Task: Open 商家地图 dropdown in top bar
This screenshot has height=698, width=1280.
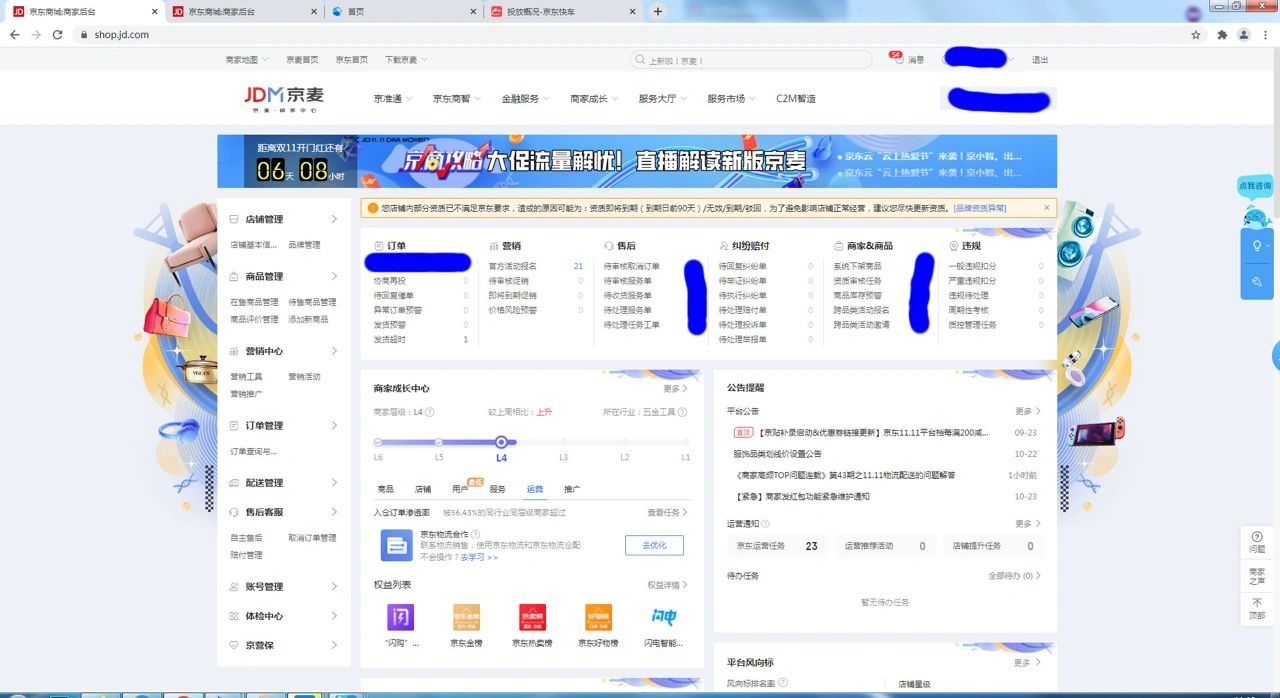Action: point(248,60)
